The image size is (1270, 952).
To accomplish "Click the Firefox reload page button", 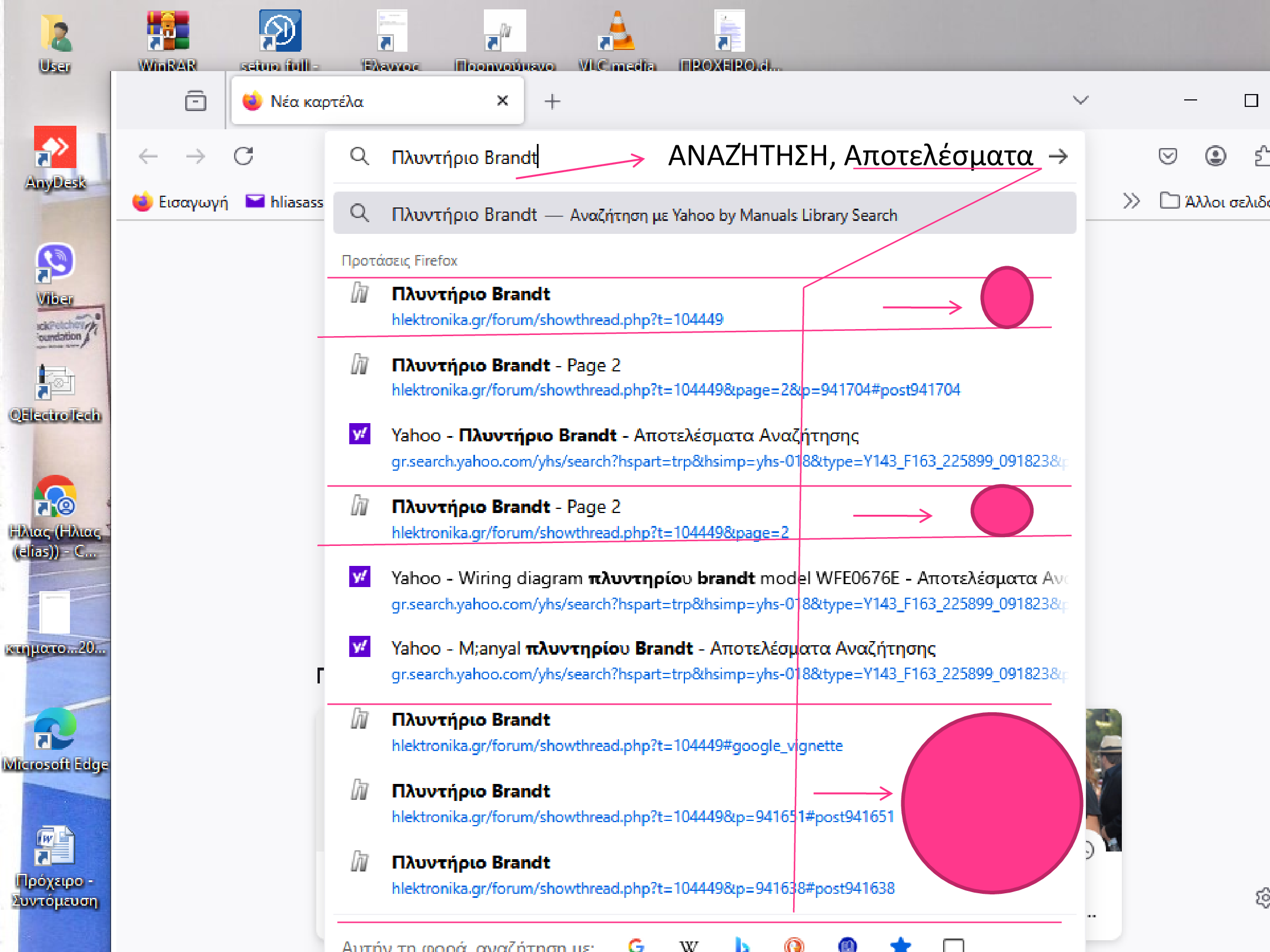I will pos(243,156).
